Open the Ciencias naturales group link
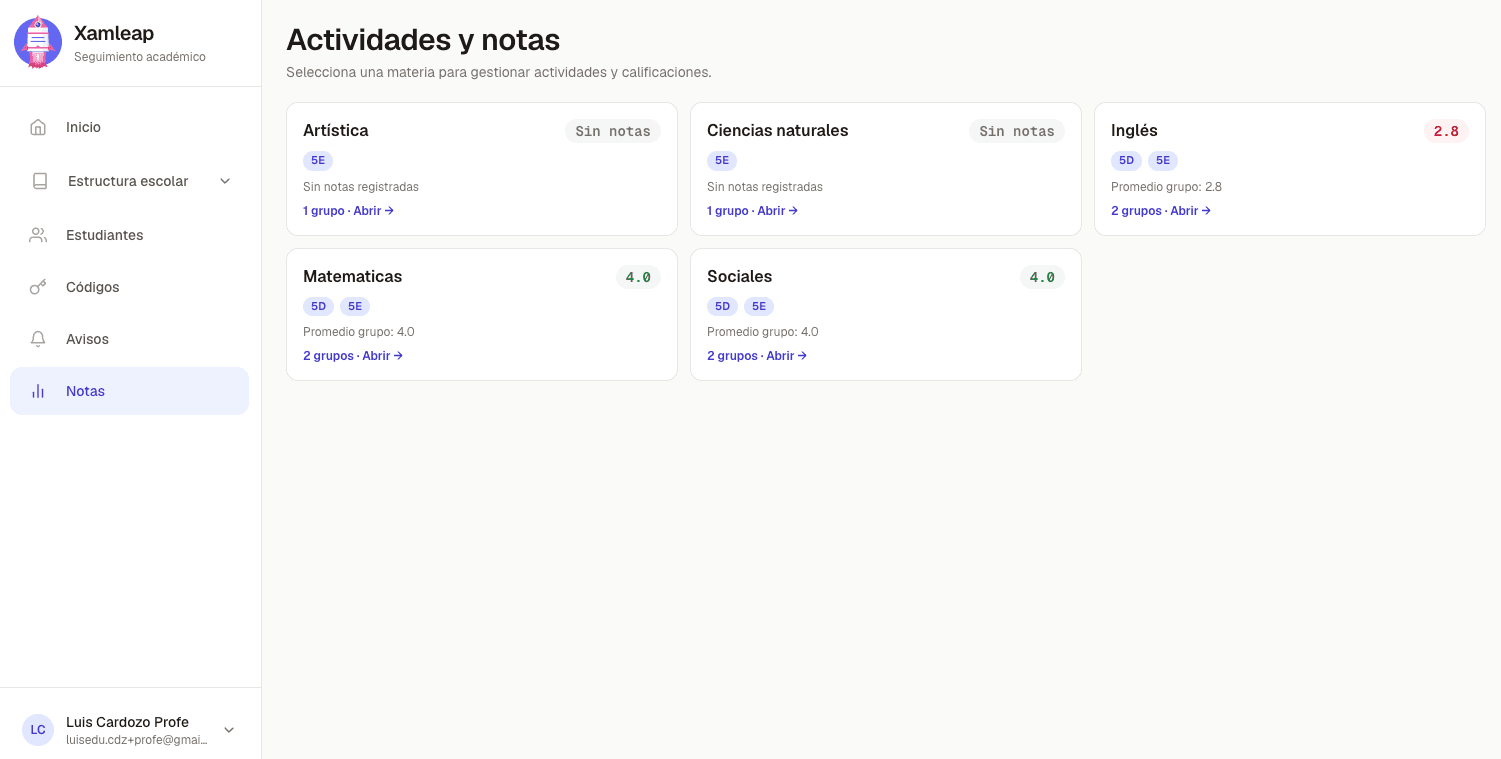This screenshot has width=1501, height=759. tap(752, 211)
